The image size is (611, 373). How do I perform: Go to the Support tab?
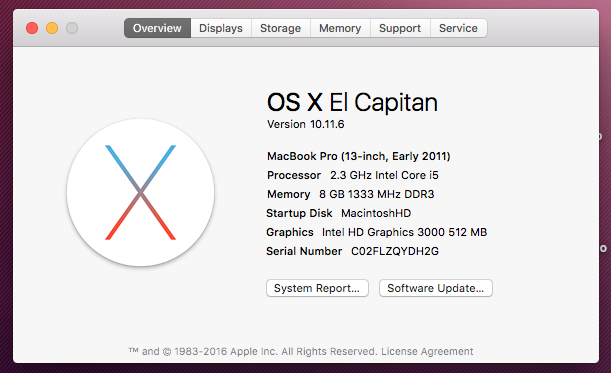click(x=400, y=28)
